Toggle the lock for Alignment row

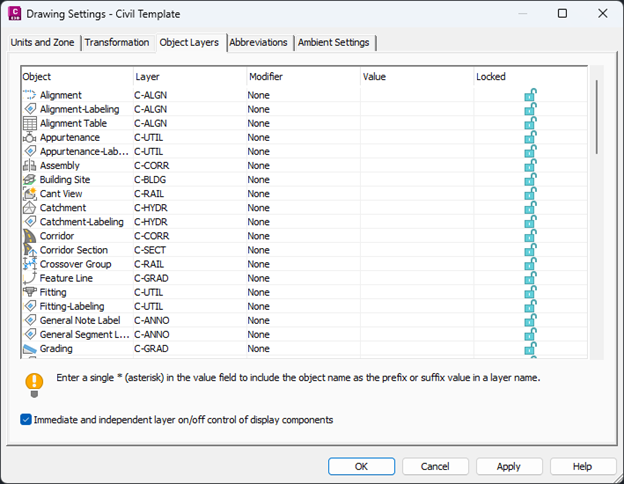(531, 95)
